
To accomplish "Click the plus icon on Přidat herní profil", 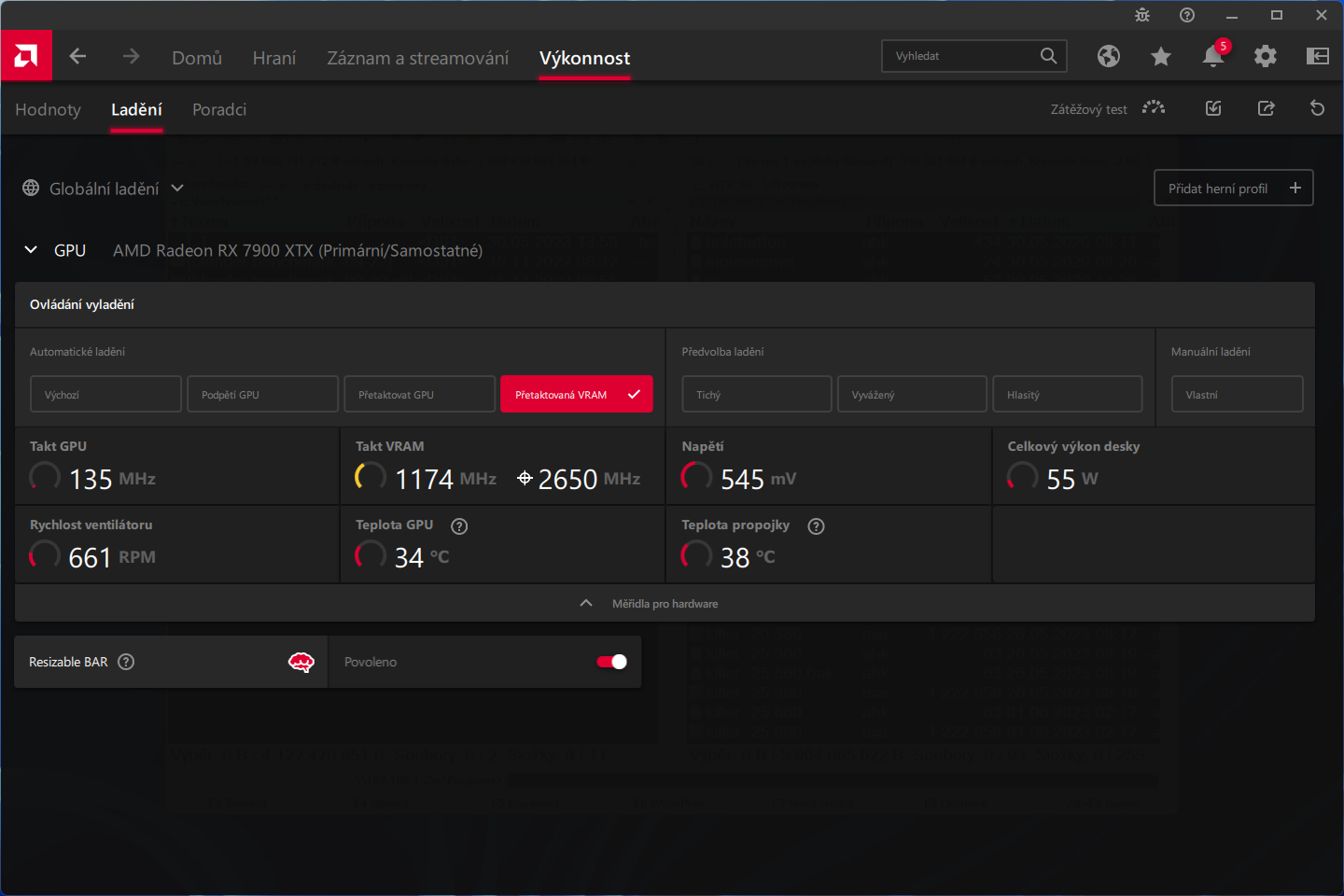I will tap(1295, 188).
